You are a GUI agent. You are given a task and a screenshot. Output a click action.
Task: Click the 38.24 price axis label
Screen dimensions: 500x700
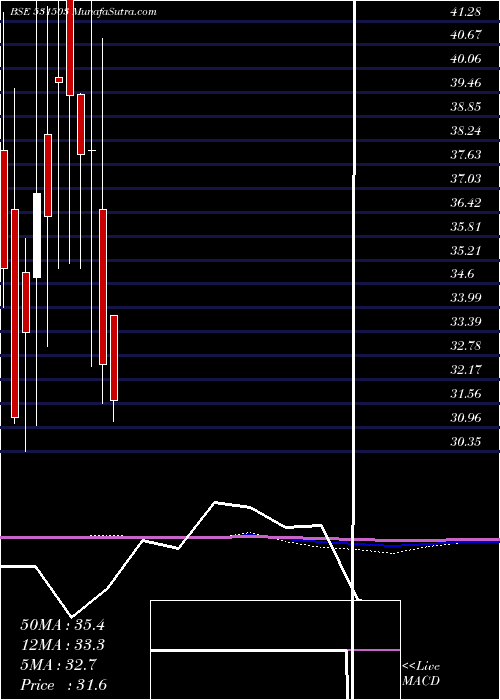tap(465, 131)
